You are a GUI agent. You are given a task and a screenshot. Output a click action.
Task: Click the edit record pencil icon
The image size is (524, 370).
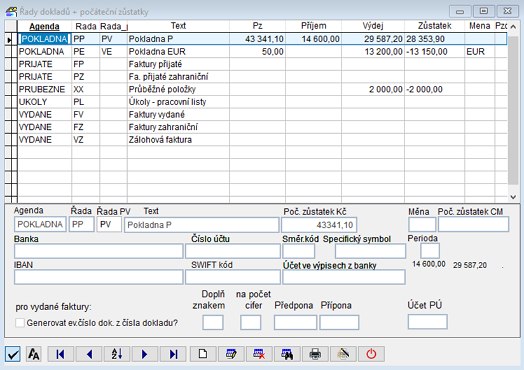pos(231,354)
